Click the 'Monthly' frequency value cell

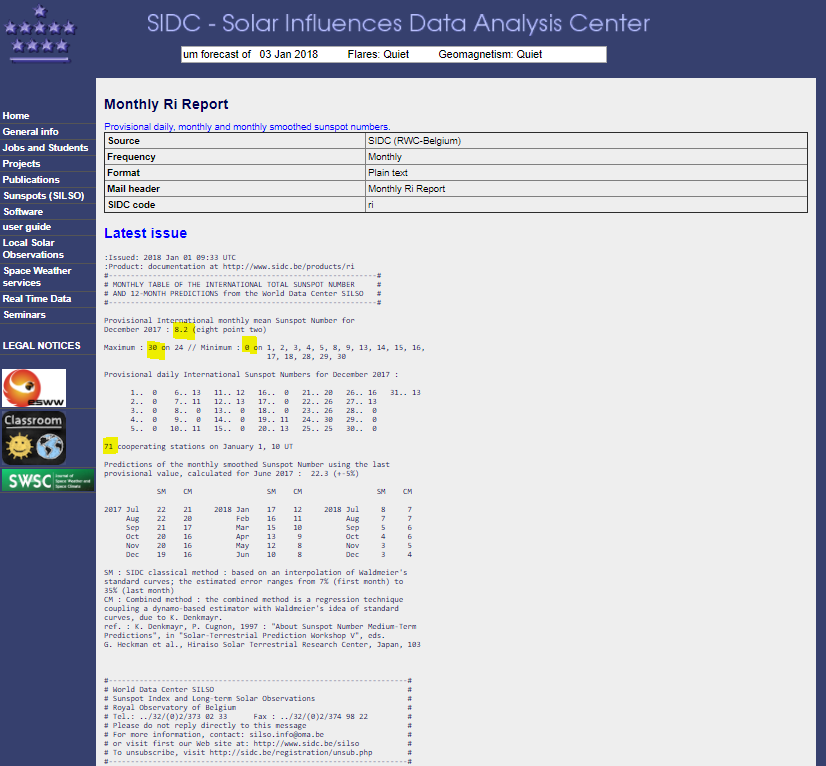(x=586, y=157)
